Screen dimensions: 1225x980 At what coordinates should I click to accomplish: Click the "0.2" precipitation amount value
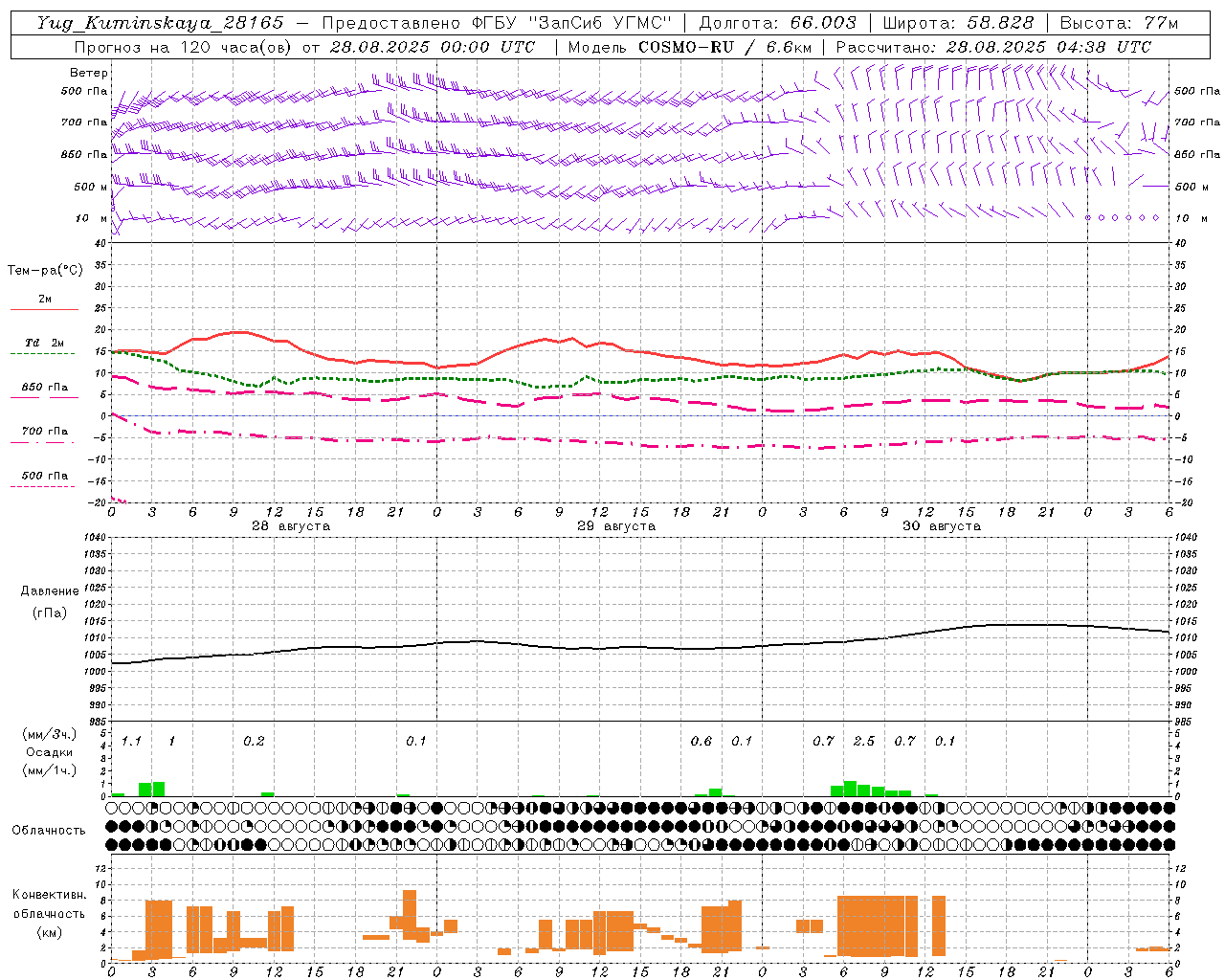254,741
